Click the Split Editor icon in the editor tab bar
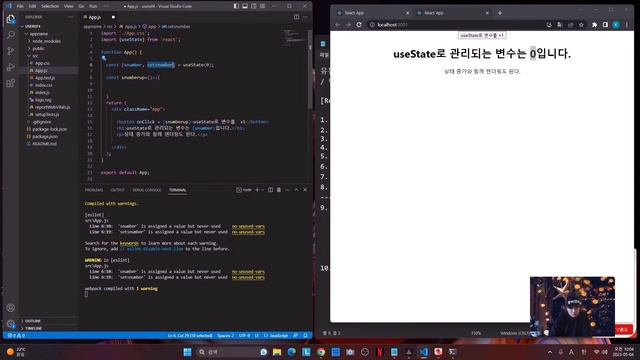 point(296,17)
